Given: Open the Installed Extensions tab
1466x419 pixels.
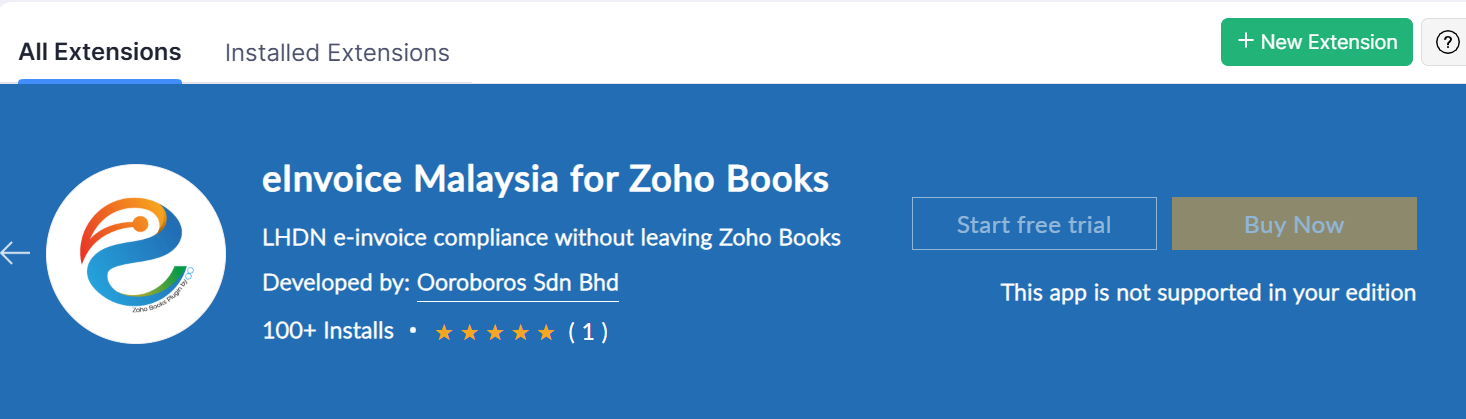Looking at the screenshot, I should coord(337,52).
